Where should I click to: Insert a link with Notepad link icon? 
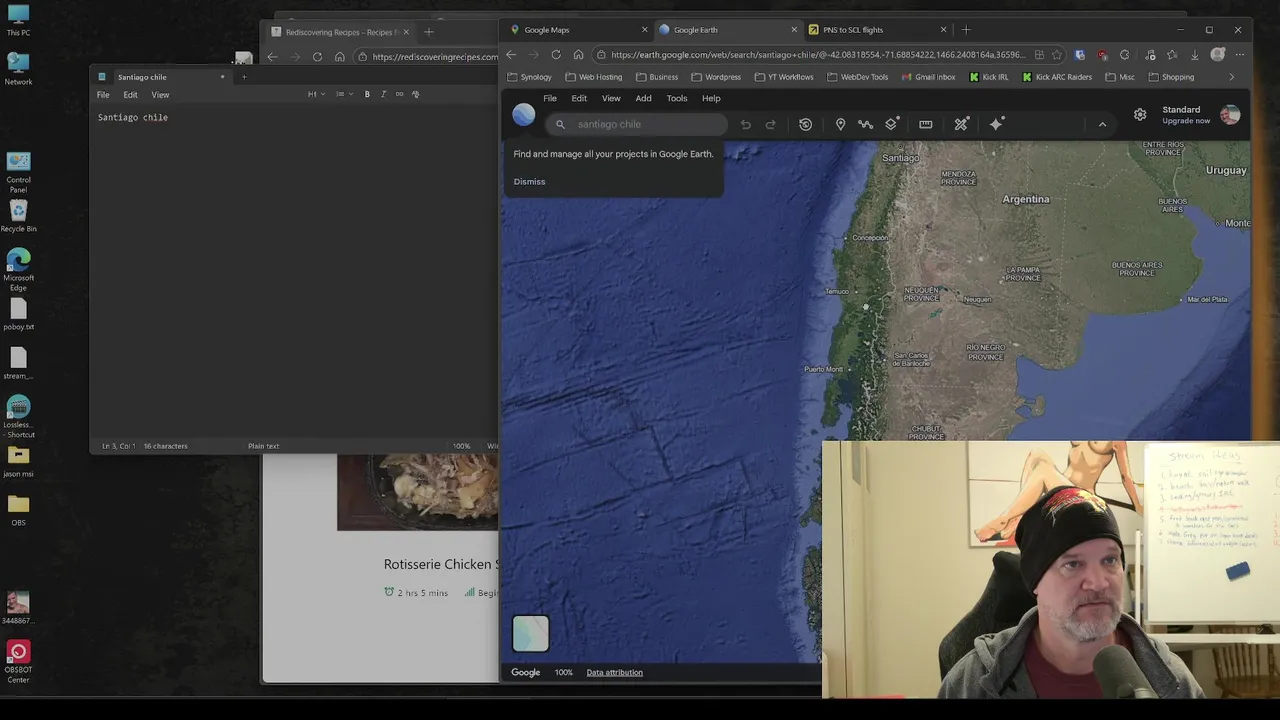pyautogui.click(x=399, y=95)
